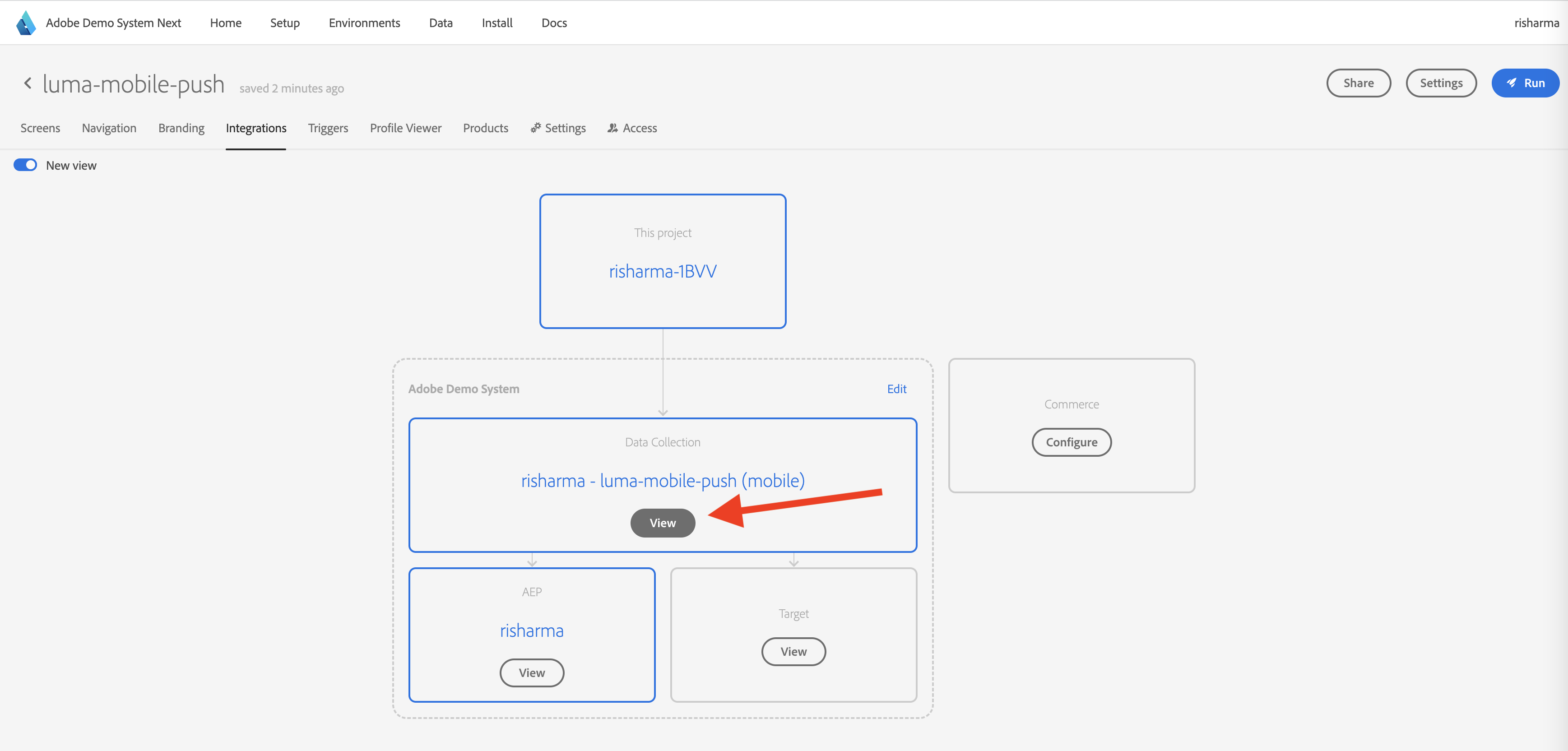Open the Install menu item
The width and height of the screenshot is (1568, 751).
(497, 23)
